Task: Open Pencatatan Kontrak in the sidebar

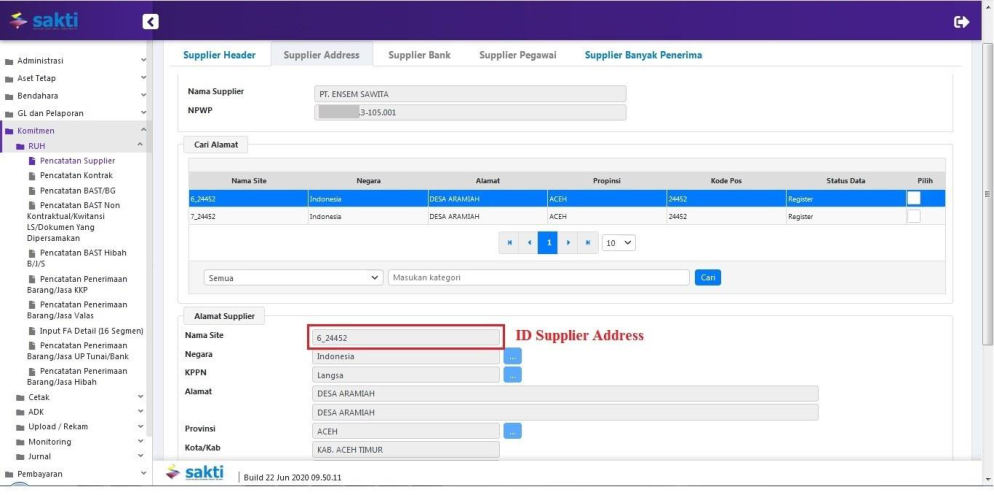Action: tap(76, 175)
